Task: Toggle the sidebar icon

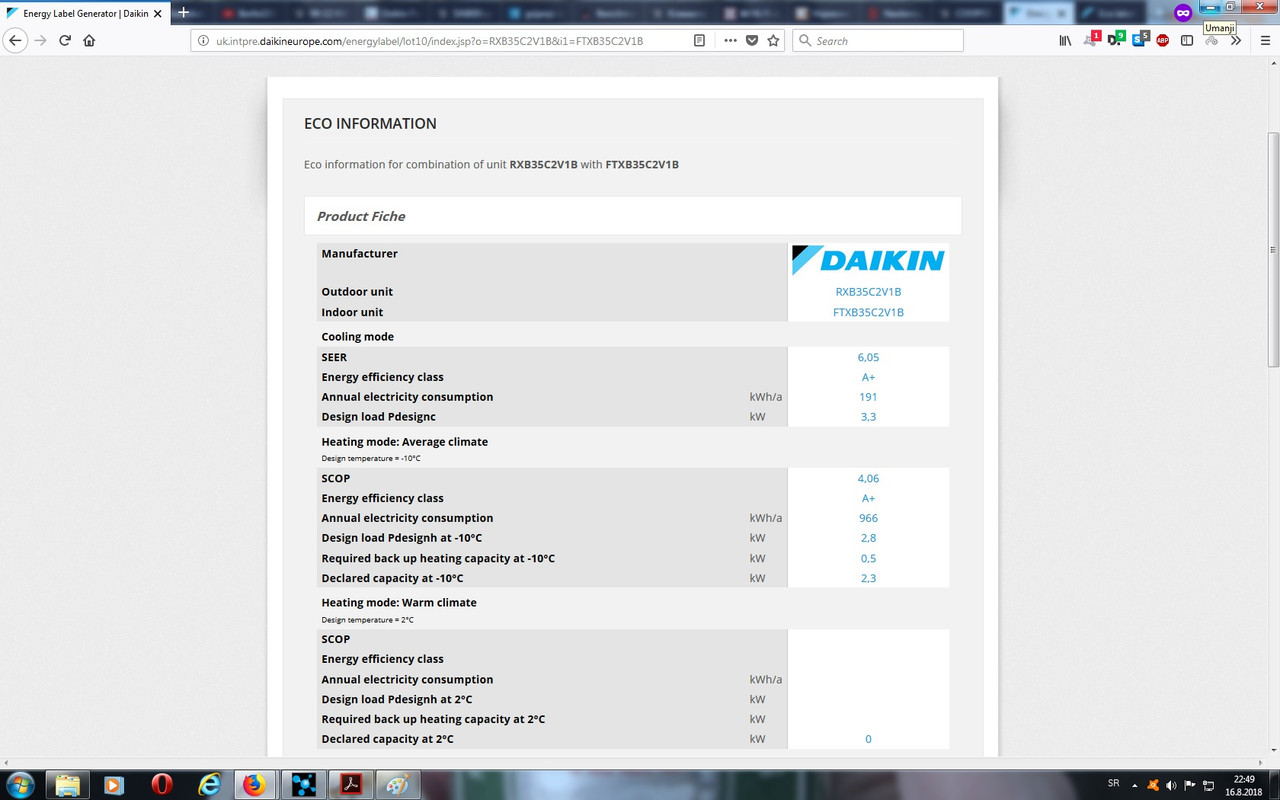Action: click(x=1187, y=41)
